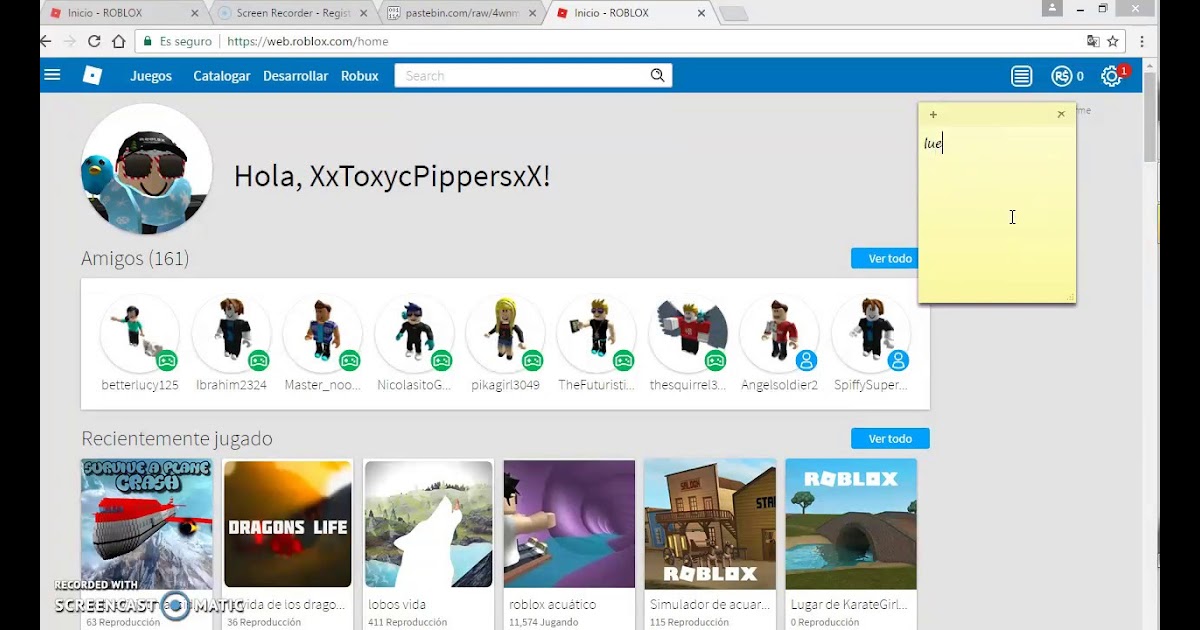Click the Roblox logo icon

point(92,75)
